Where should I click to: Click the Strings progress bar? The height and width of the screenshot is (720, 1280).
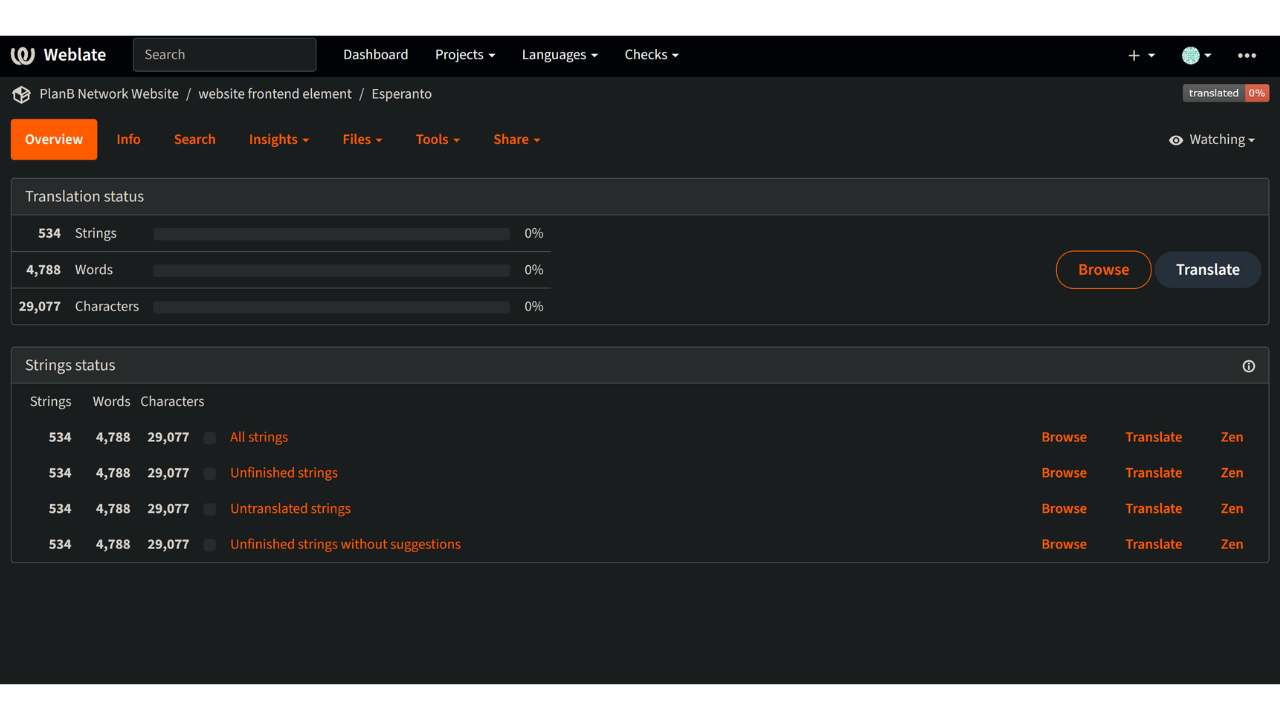pyautogui.click(x=331, y=234)
